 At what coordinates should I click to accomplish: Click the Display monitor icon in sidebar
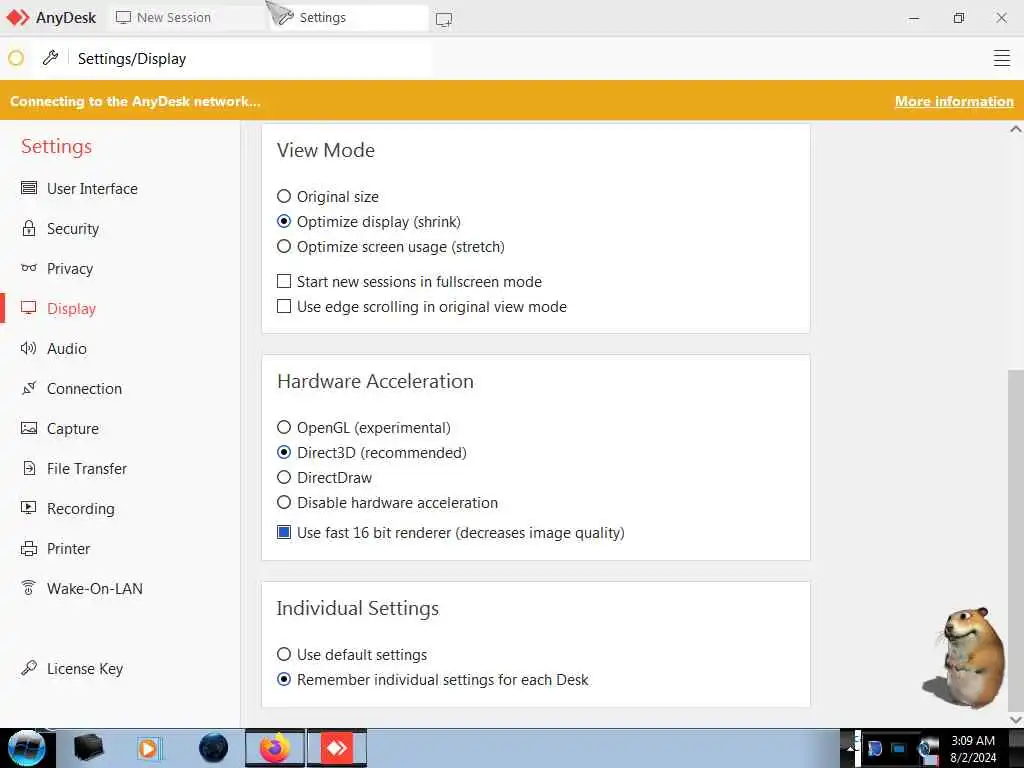coord(29,308)
